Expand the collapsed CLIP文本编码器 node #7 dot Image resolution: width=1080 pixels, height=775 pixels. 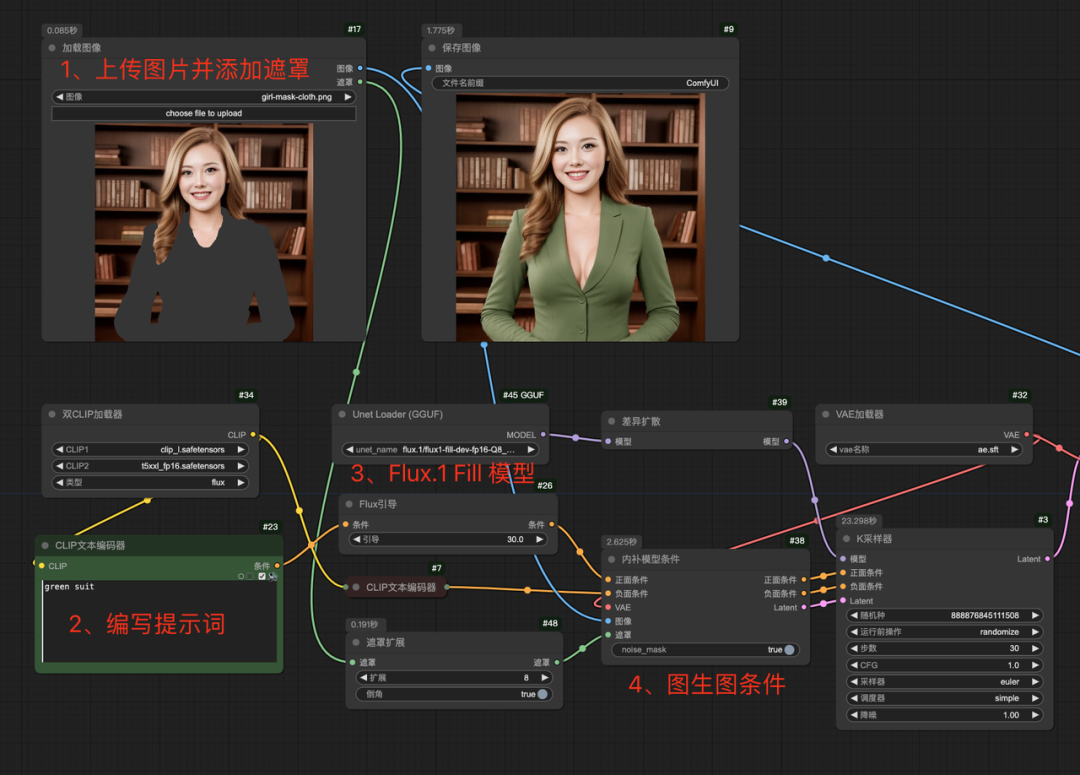click(x=356, y=588)
